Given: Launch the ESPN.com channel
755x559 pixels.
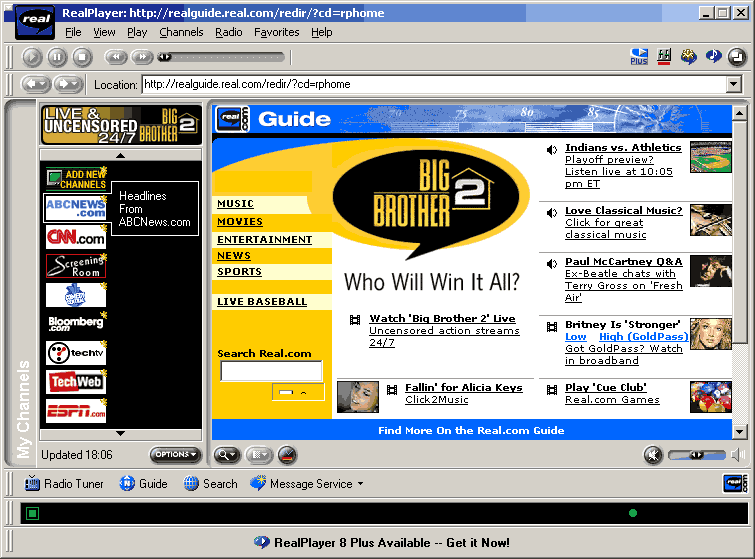Looking at the screenshot, I should tap(75, 411).
